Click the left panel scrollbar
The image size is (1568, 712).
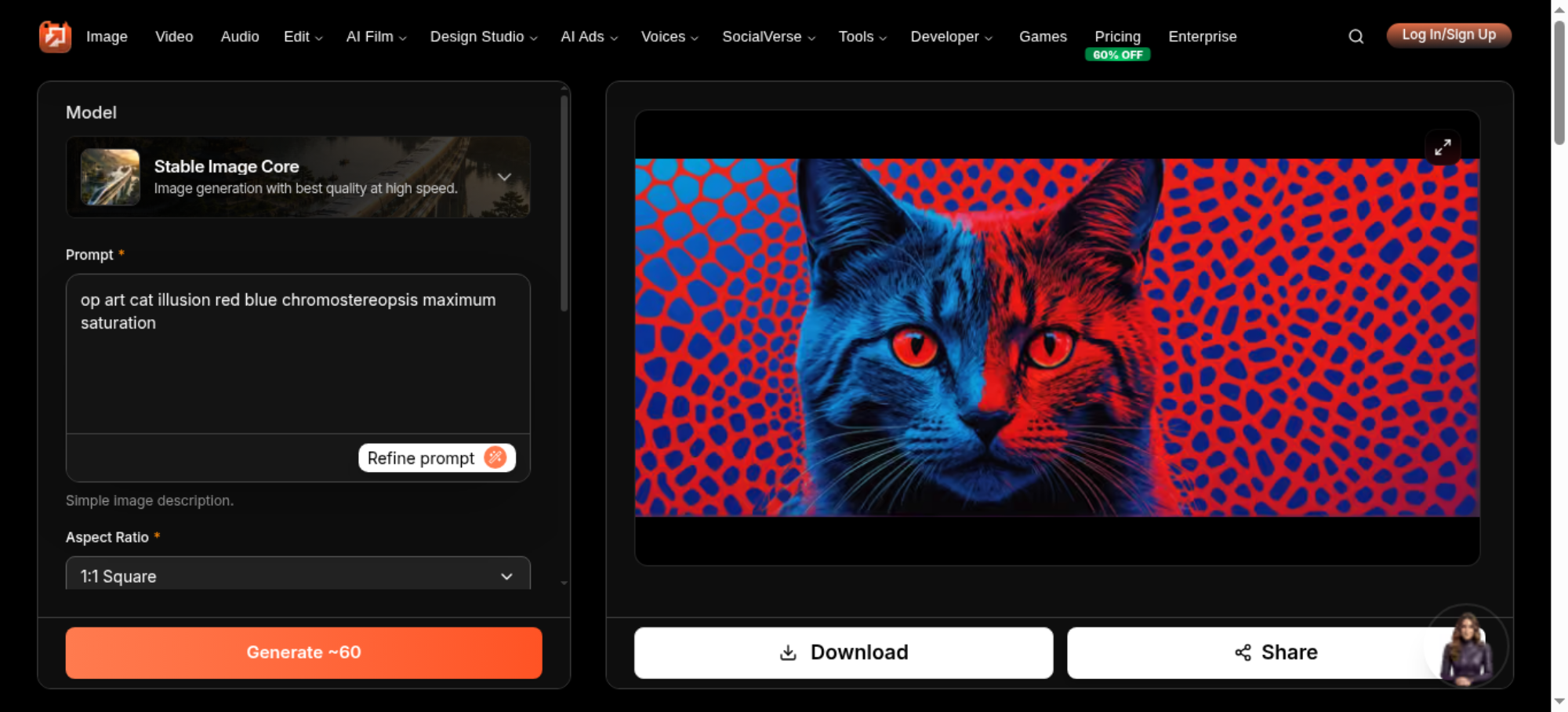coord(564,204)
